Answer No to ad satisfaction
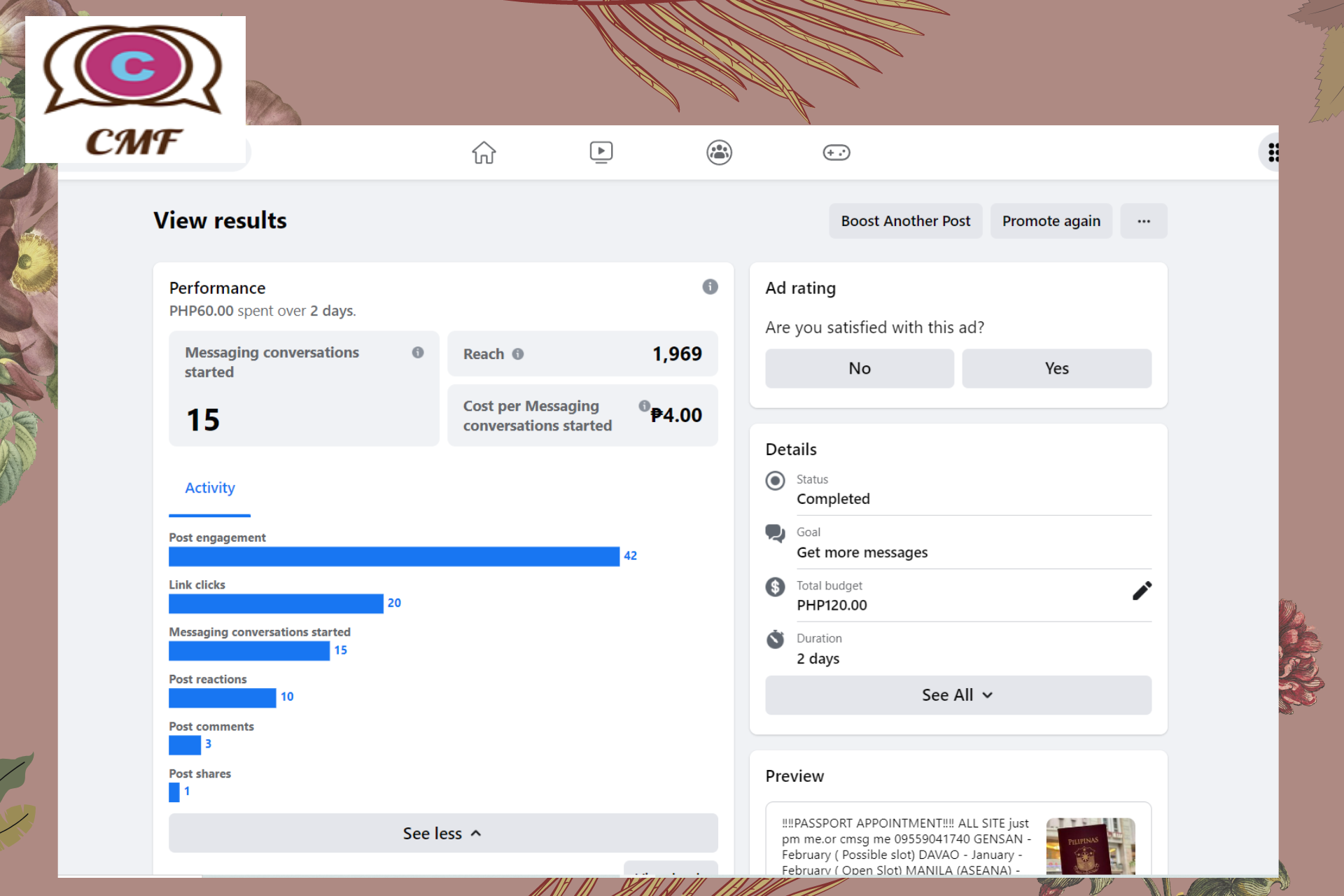Screen dimensions: 1344x896 pos(859,368)
